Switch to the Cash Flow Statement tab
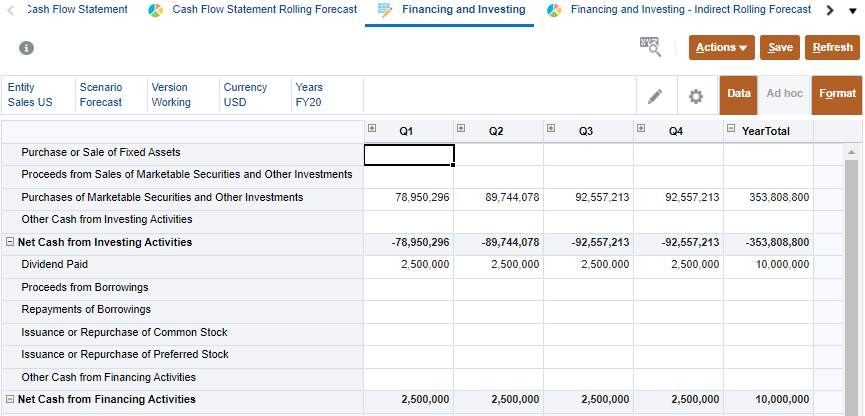The width and height of the screenshot is (865, 416). (x=77, y=9)
